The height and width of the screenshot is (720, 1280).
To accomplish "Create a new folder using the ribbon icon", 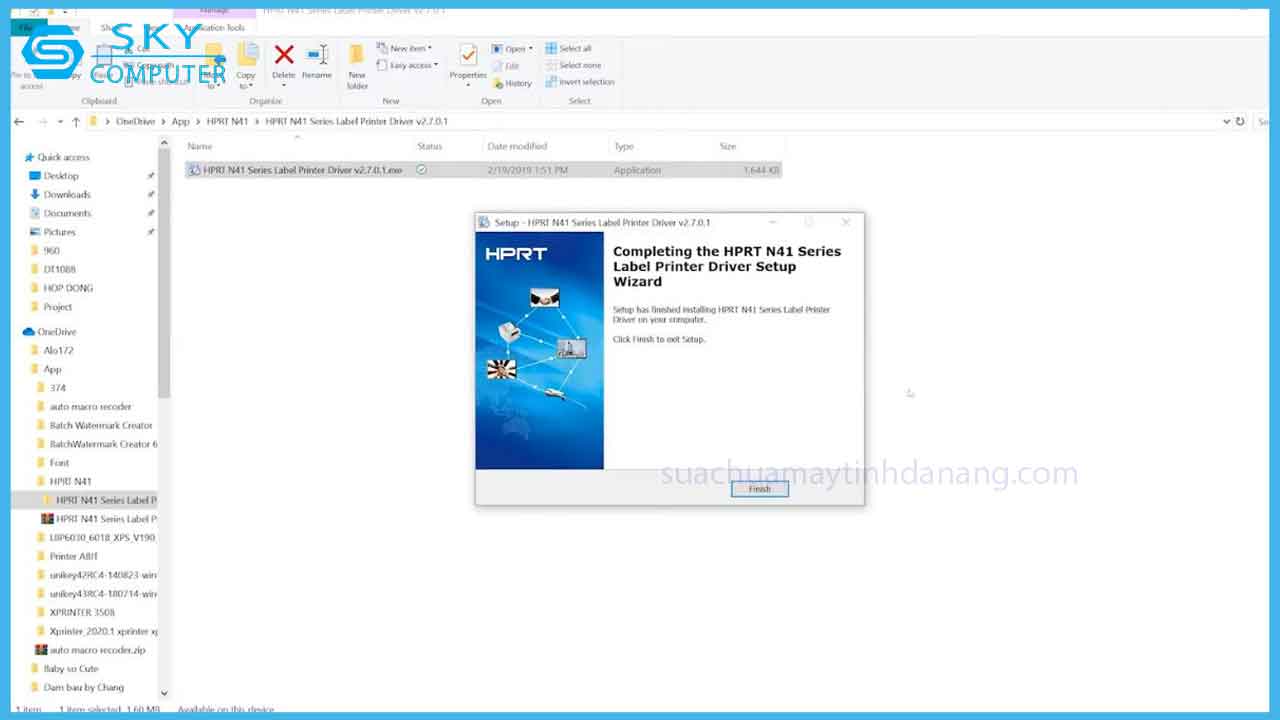I will point(357,65).
